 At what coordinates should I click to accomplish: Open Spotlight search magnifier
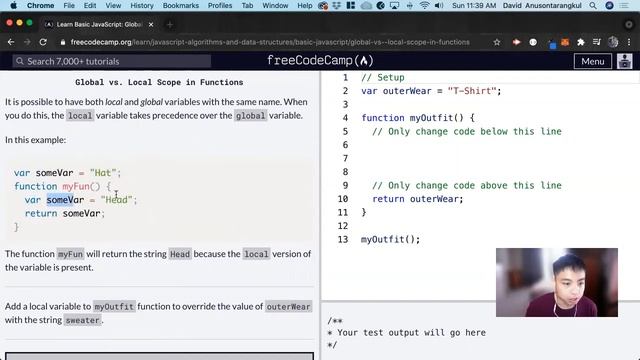593,5
